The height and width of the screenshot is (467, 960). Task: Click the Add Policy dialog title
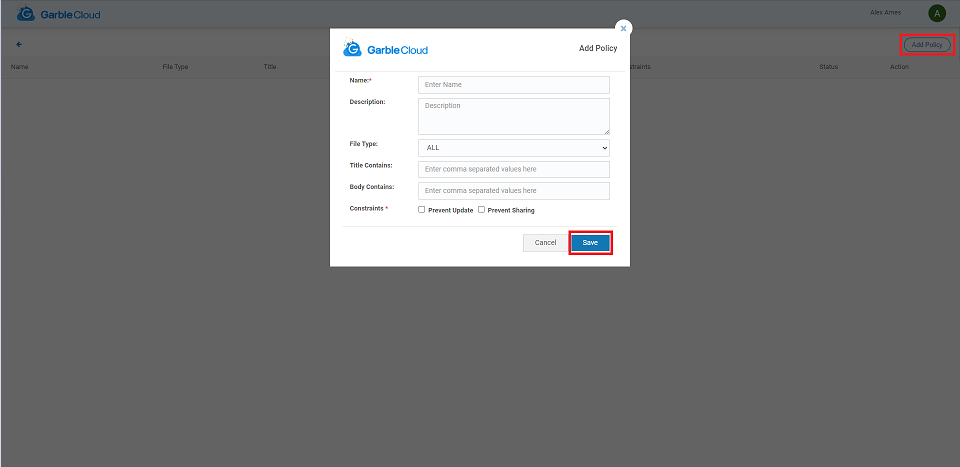pyautogui.click(x=598, y=48)
